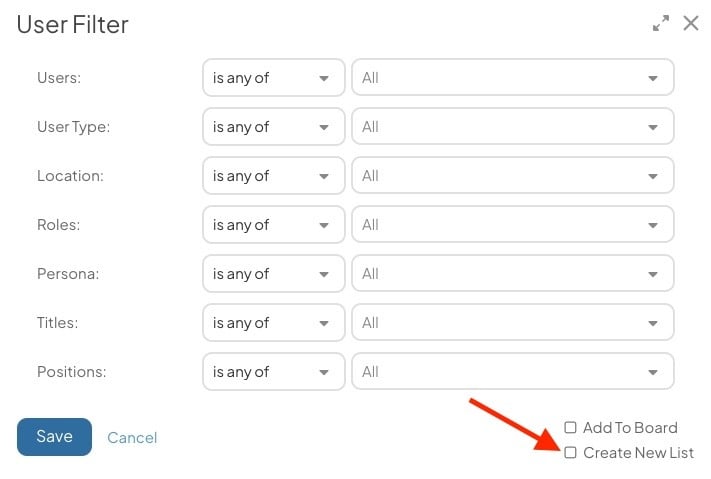This screenshot has width=711, height=479.
Task: Expand the Location value list
Action: [512, 176]
